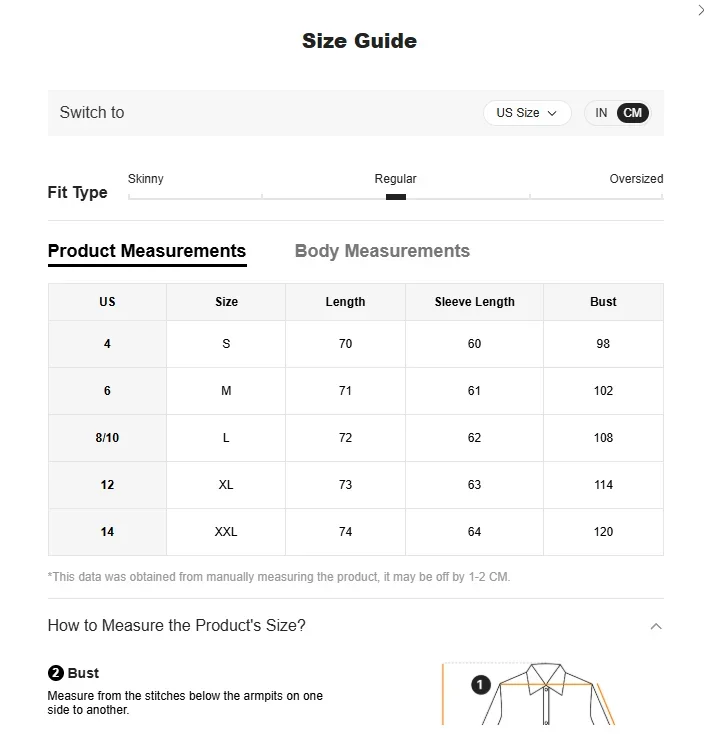Click the number 2 Bust badge icon
Image resolution: width=704 pixels, height=734 pixels.
(x=56, y=673)
